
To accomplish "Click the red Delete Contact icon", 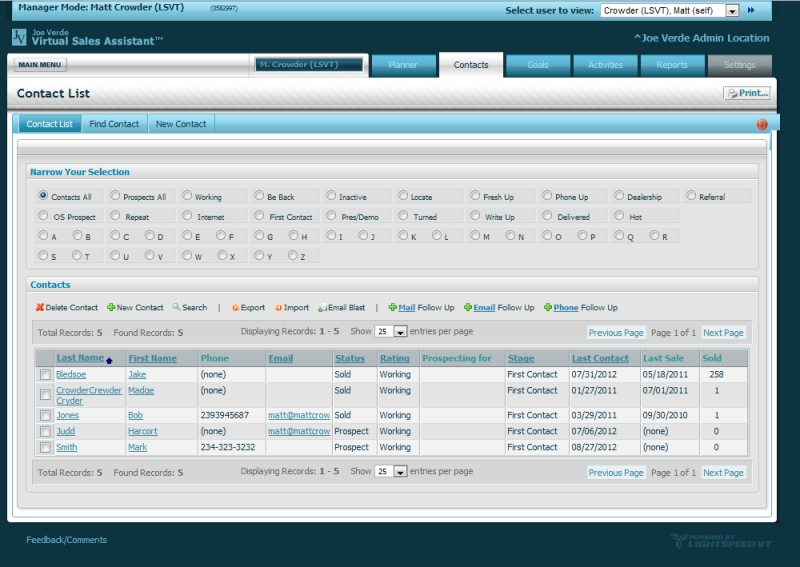I will 40,308.
